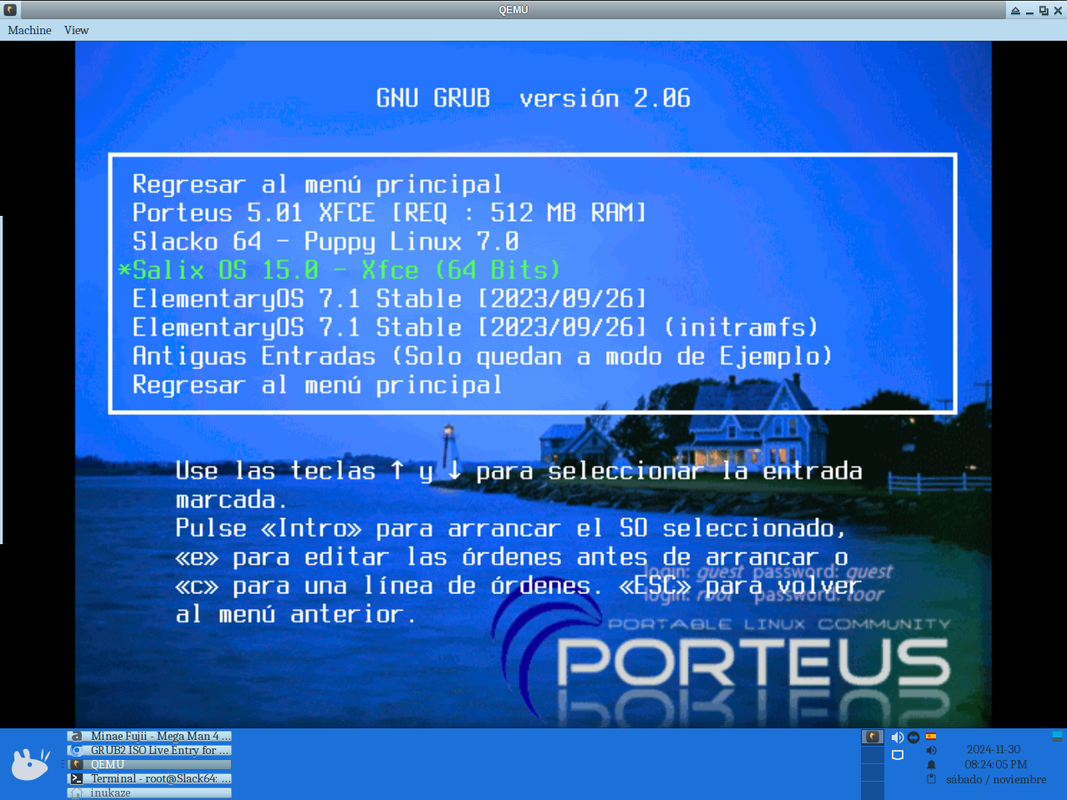The image size is (1067, 800).
Task: Select last 'Regresar al menú principal' GRUB entry
Action: click(x=317, y=385)
